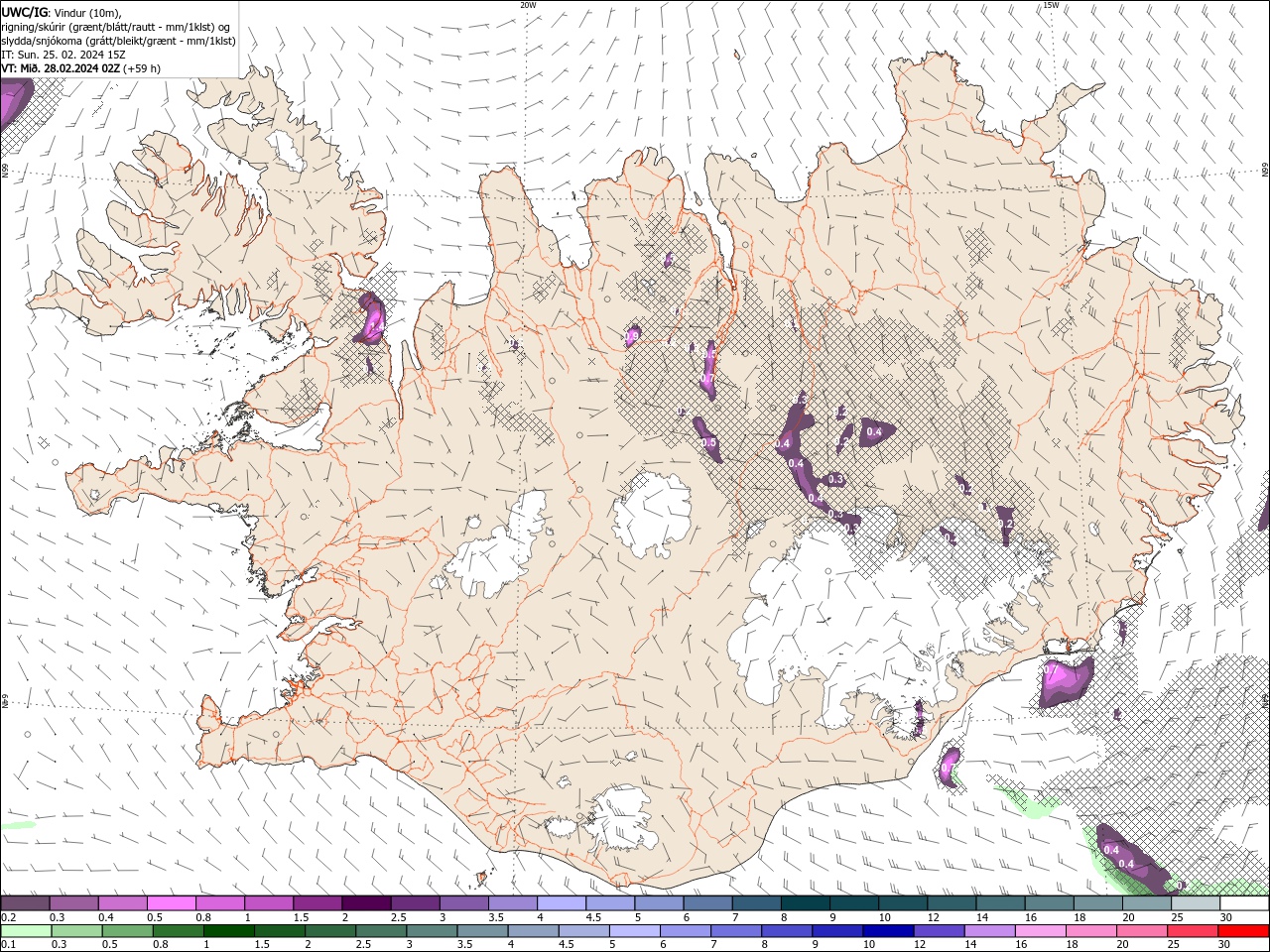Click the 'Vindur (10m),' heading text
The image size is (1270, 952).
(x=87, y=12)
